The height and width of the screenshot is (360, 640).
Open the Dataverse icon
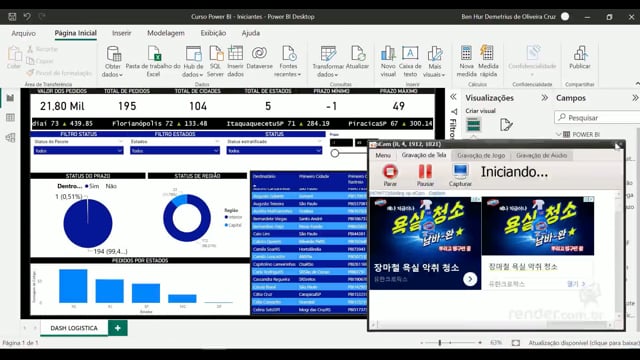259,53
